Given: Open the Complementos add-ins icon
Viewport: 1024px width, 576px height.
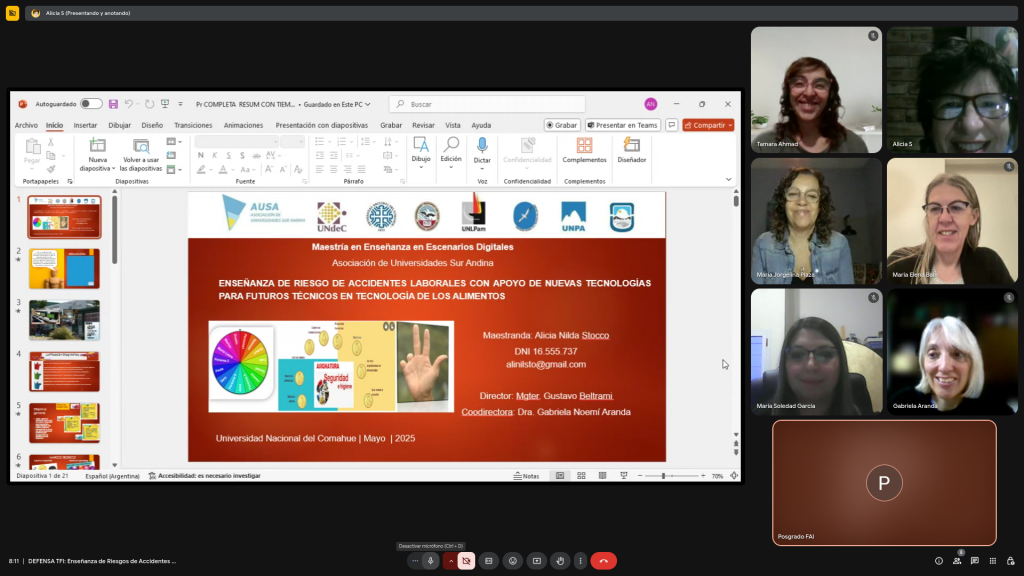Looking at the screenshot, I should pos(584,145).
